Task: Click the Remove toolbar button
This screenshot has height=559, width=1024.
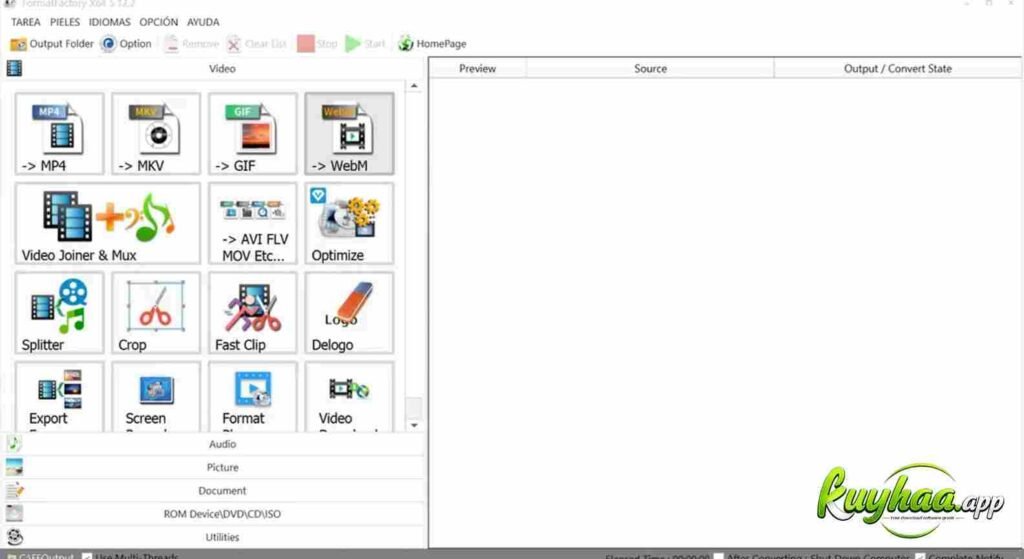Action: pos(191,44)
